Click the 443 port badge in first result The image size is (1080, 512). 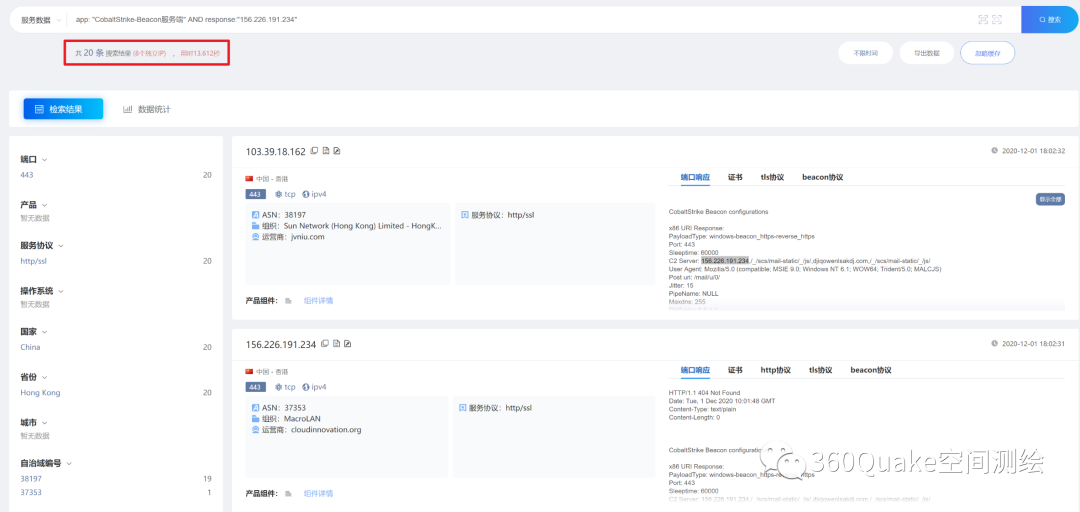tap(256, 194)
